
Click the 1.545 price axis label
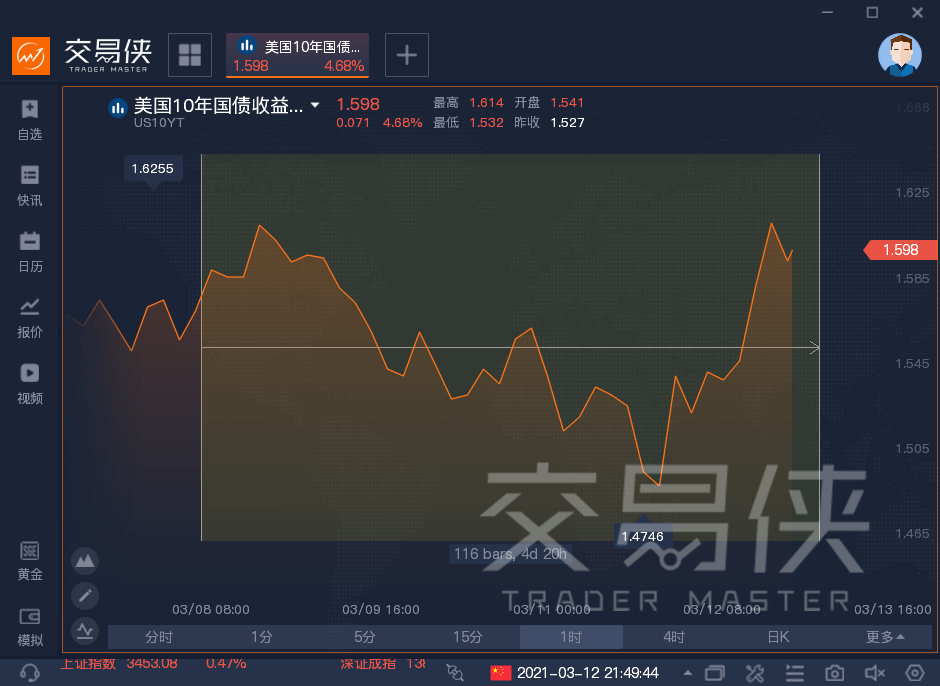(x=912, y=363)
